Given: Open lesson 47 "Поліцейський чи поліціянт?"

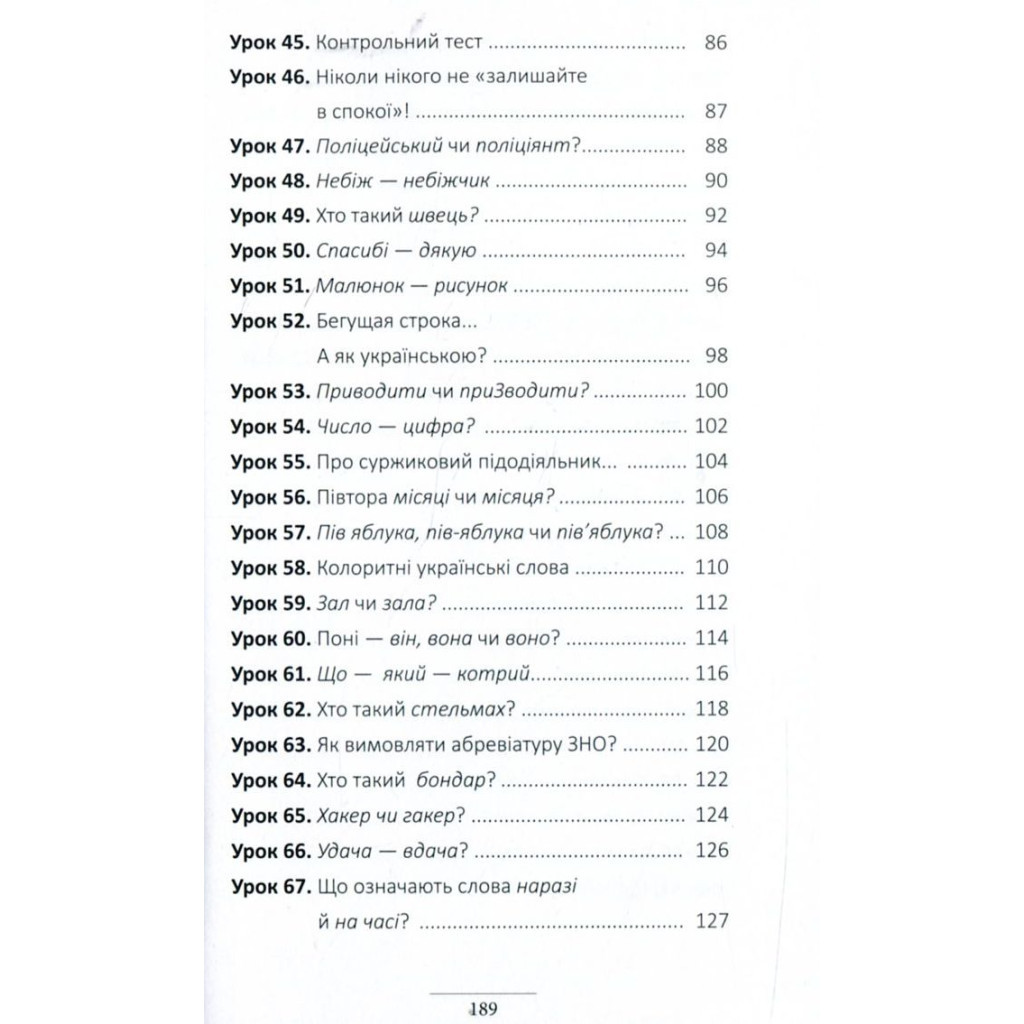Looking at the screenshot, I should 448,146.
